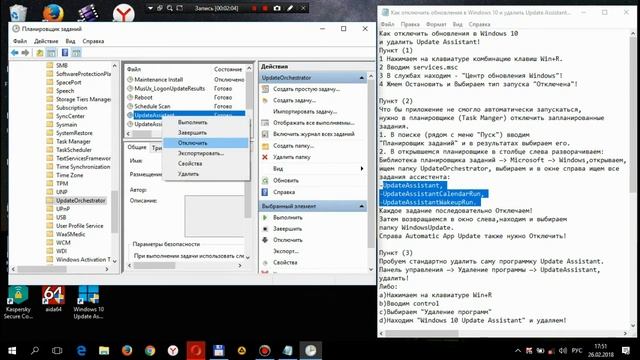Open the Windows 10 Update Assistant desktop icon
The height and width of the screenshot is (360, 640).
tap(89, 302)
